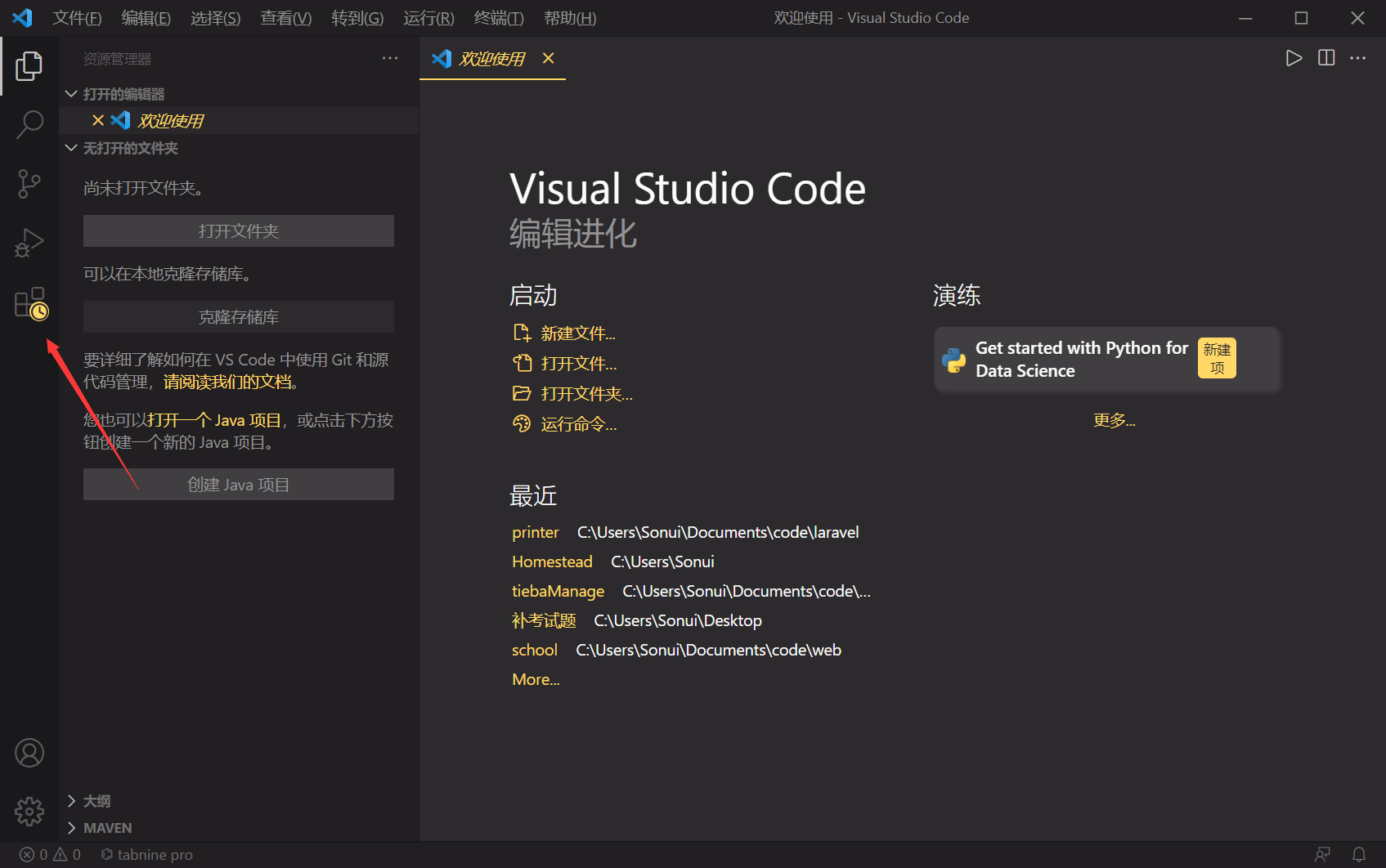Open the Source Control view icon
The image size is (1386, 868).
coord(29,184)
